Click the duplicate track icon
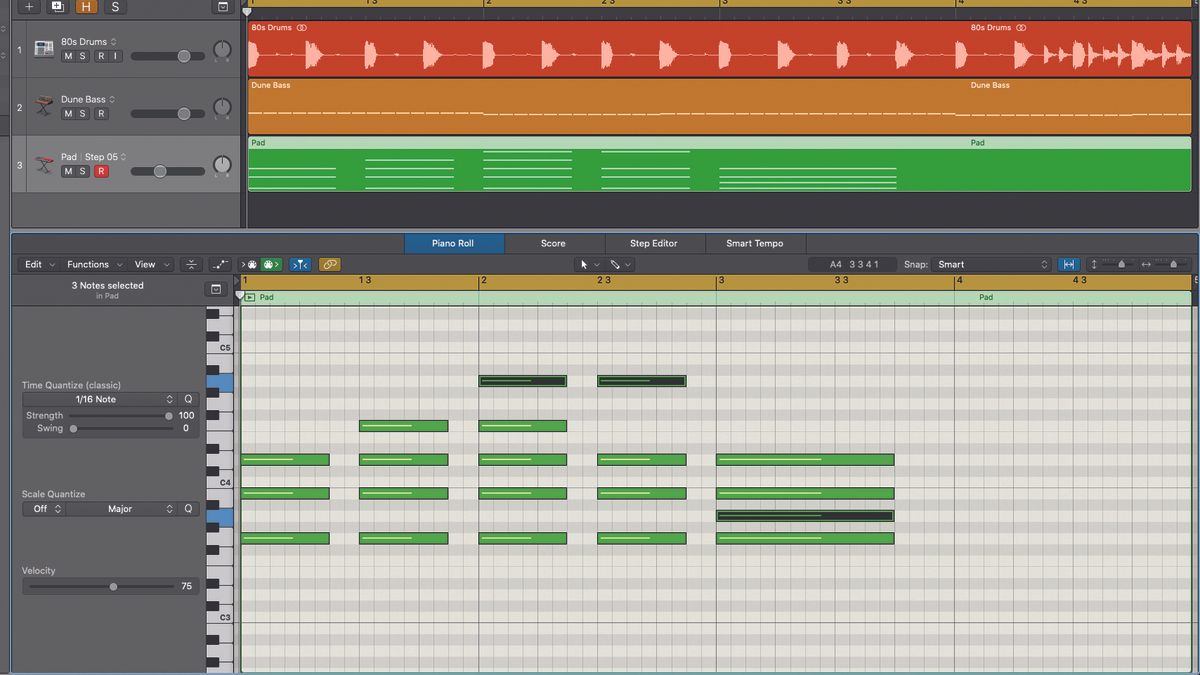 click(57, 7)
